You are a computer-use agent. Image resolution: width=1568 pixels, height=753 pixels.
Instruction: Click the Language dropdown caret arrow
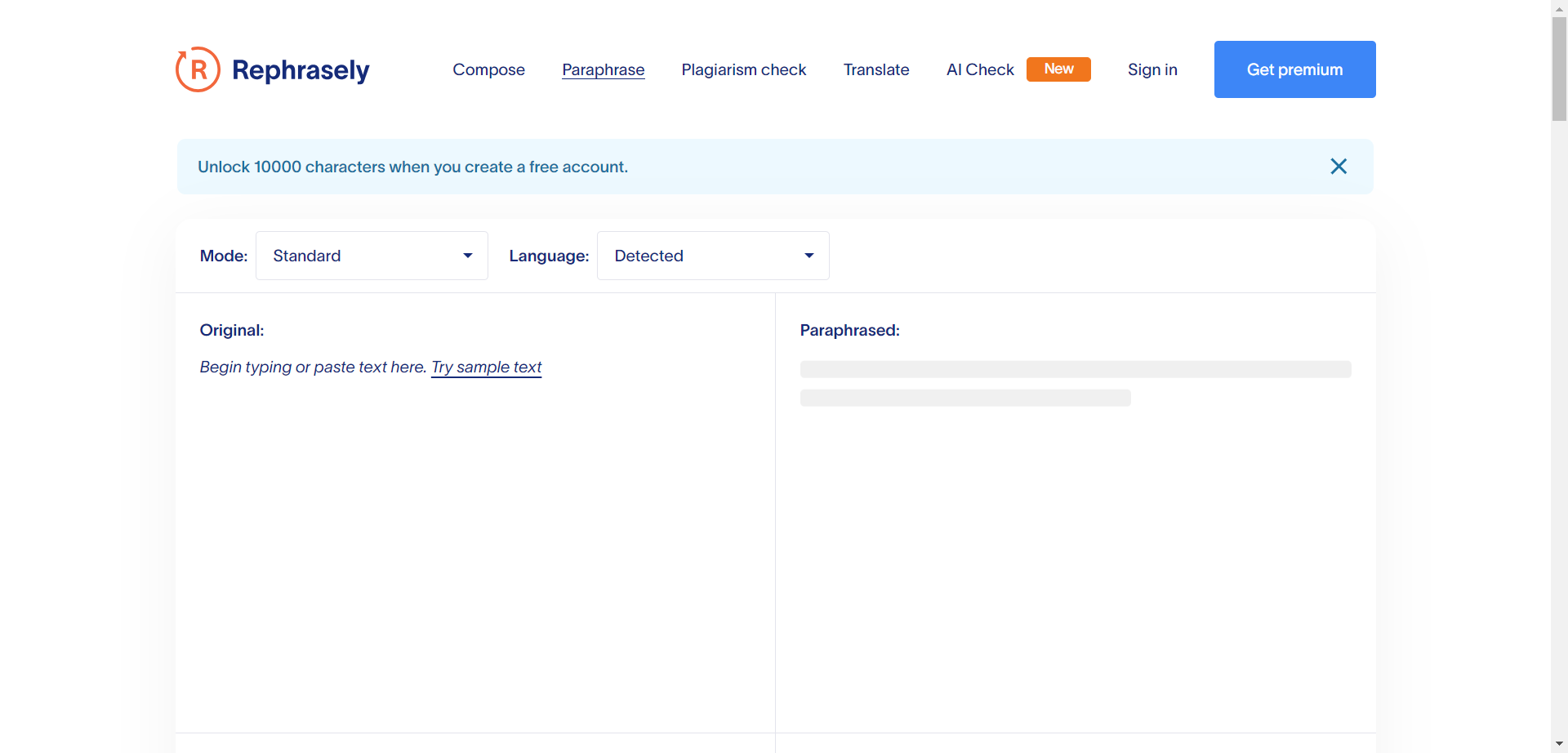(809, 256)
